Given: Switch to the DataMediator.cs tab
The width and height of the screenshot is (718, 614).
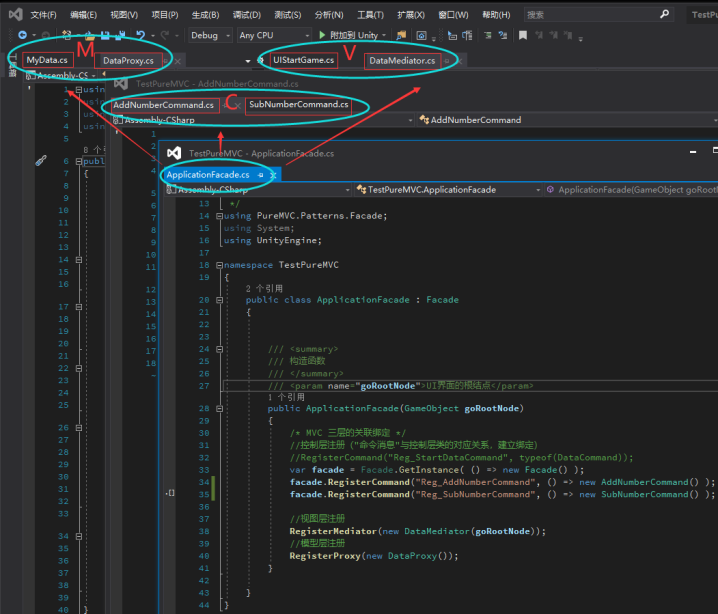Looking at the screenshot, I should (x=403, y=60).
